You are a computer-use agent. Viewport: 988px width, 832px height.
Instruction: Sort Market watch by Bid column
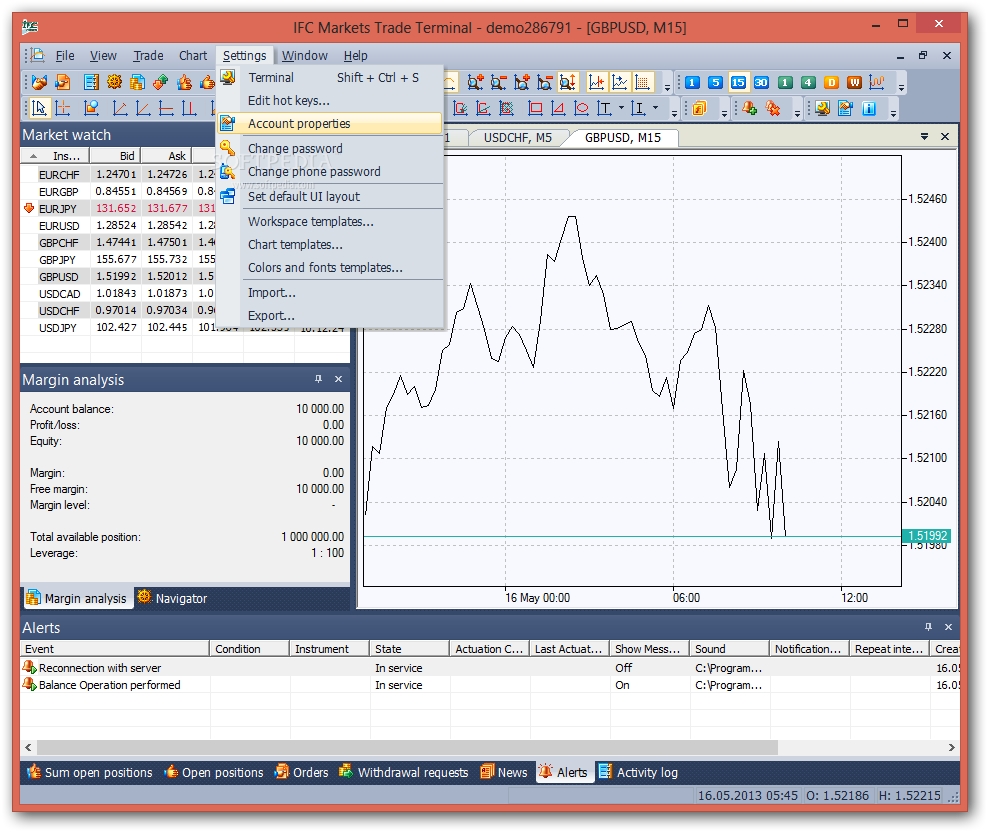coord(115,156)
